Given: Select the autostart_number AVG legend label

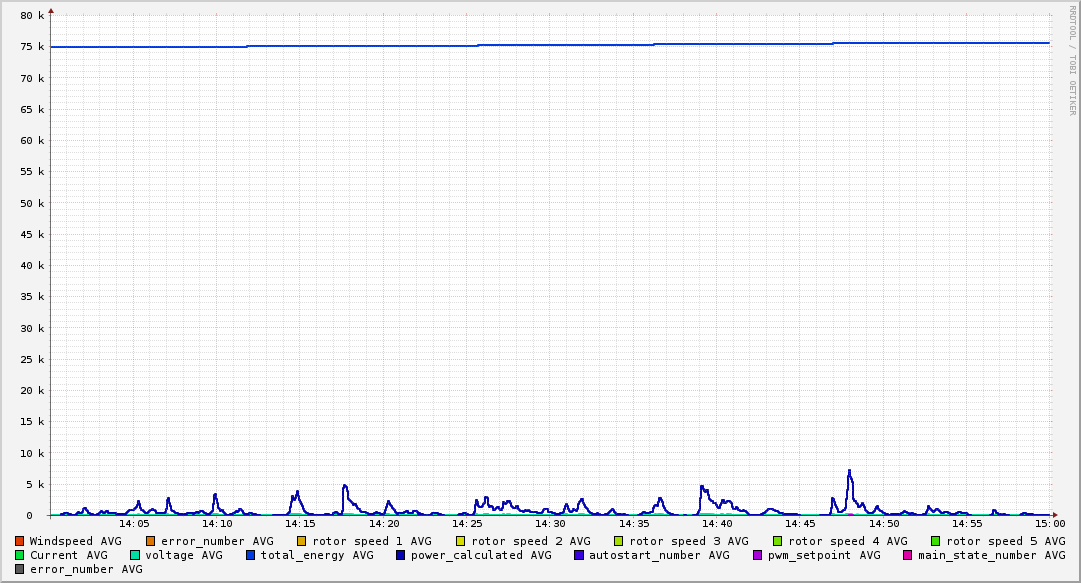Looking at the screenshot, I should click(x=659, y=555).
